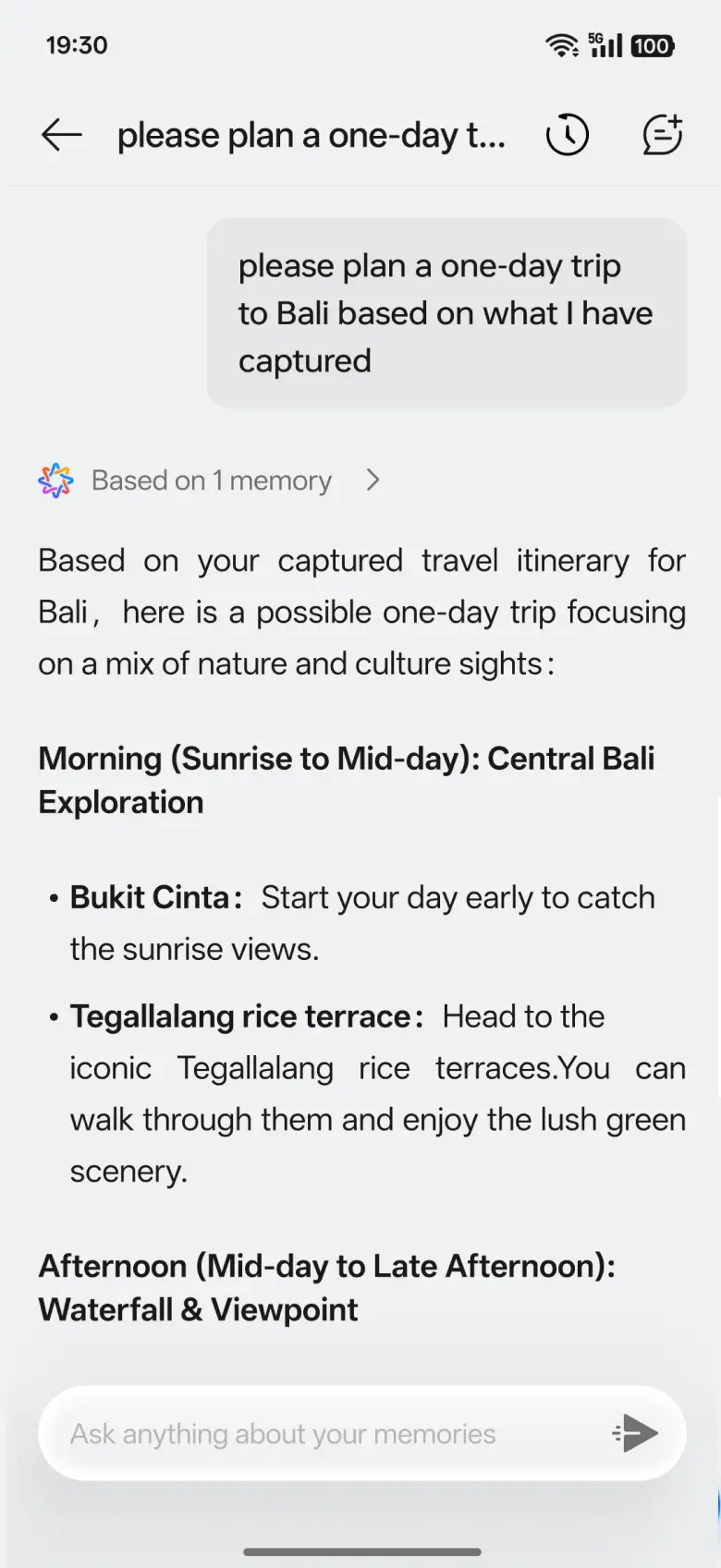The height and width of the screenshot is (1568, 721).
Task: Select the user's Bali trip message bubble
Action: (x=446, y=313)
